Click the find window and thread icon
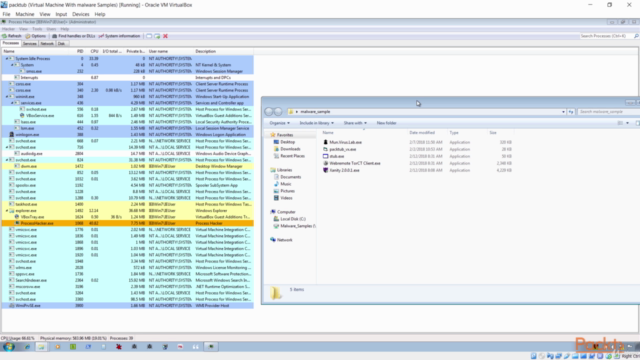640x360 pixels. (x=157, y=36)
